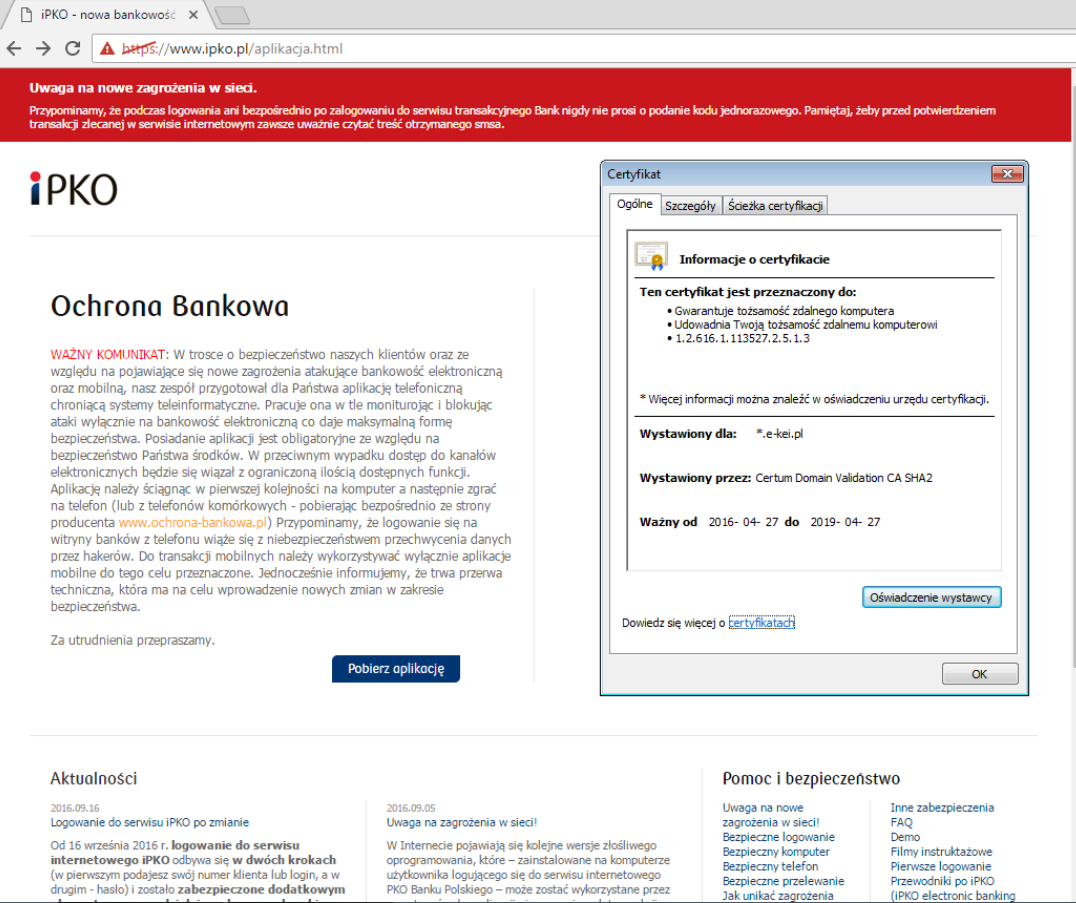Click the WAŻNY KOMUNIKAT red text
Image resolution: width=1076 pixels, height=903 pixels.
click(x=109, y=355)
